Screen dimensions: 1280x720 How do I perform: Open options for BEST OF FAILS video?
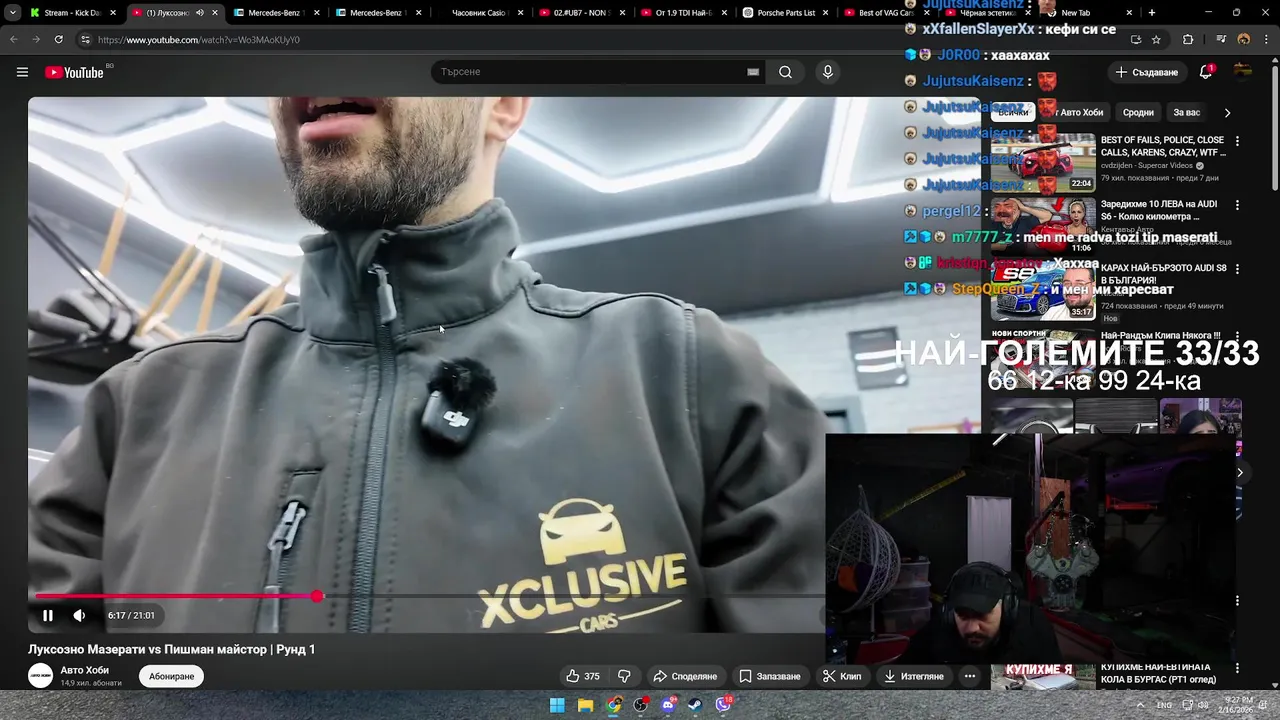1237,141
